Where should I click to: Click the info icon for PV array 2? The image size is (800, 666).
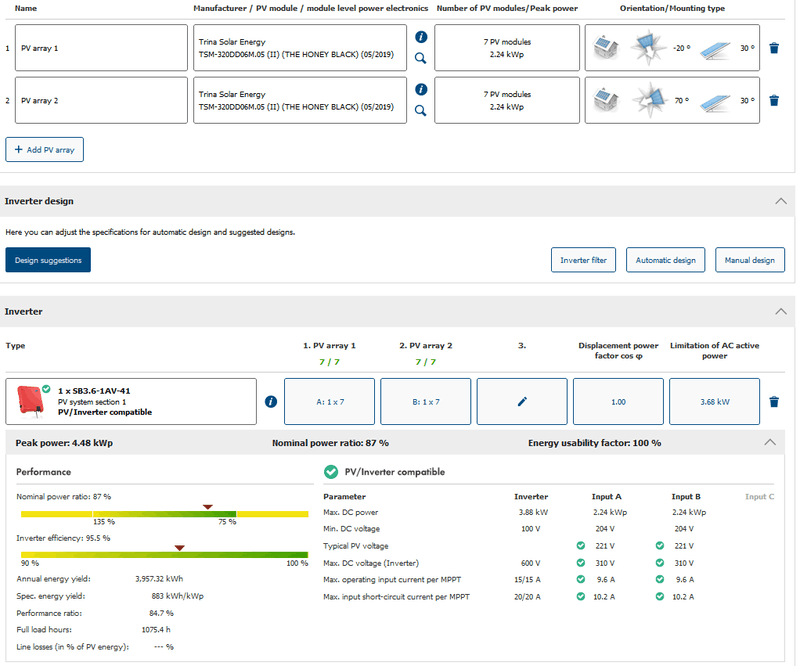click(421, 89)
